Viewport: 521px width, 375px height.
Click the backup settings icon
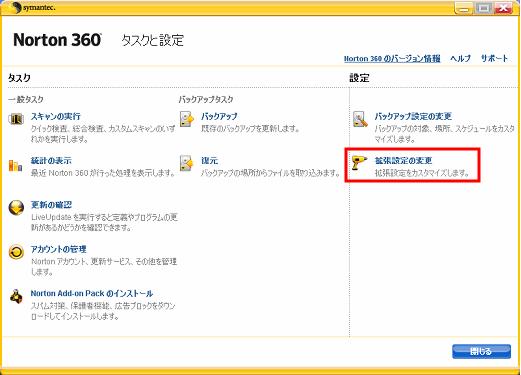click(x=360, y=119)
